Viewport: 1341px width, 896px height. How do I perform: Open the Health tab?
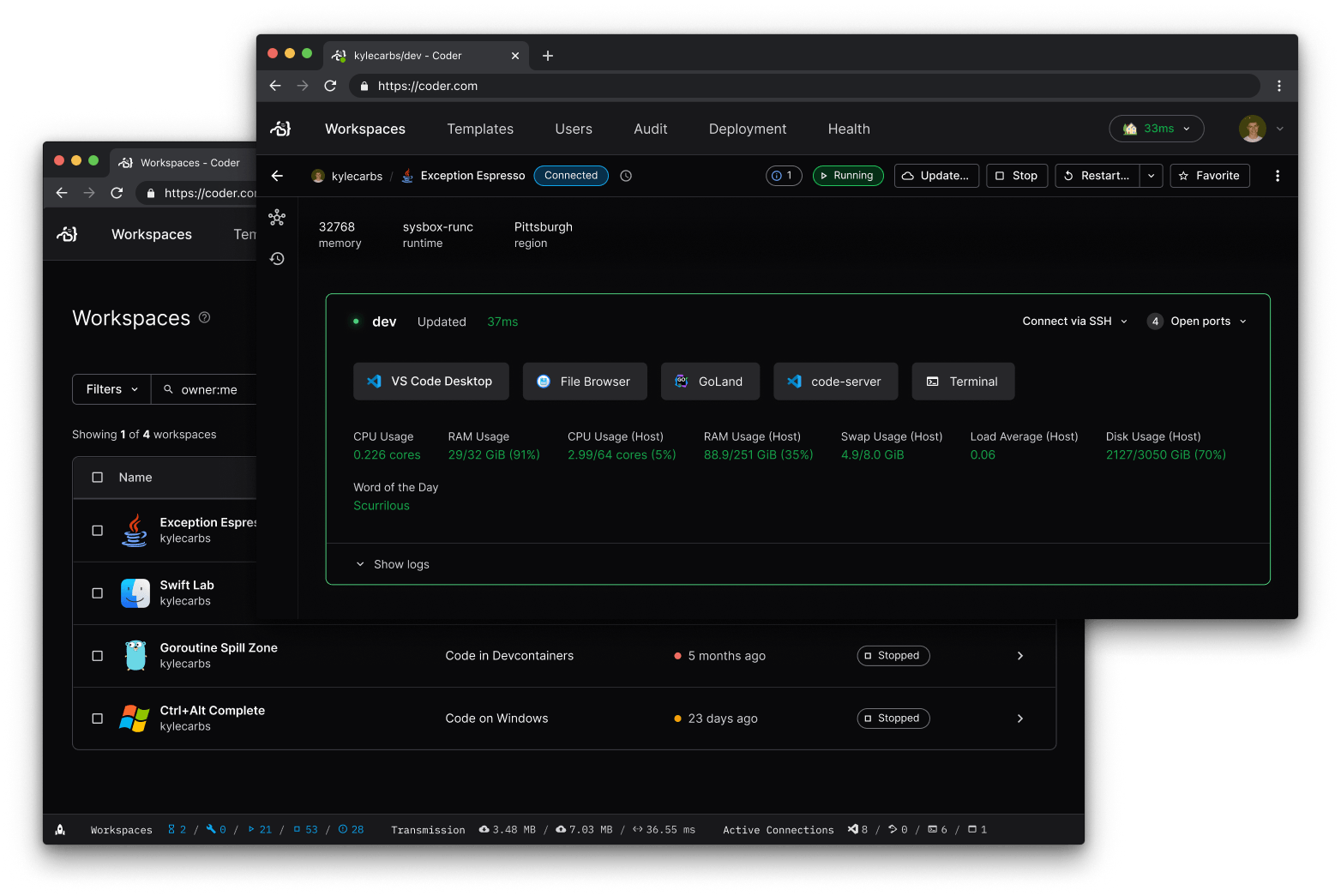point(849,129)
